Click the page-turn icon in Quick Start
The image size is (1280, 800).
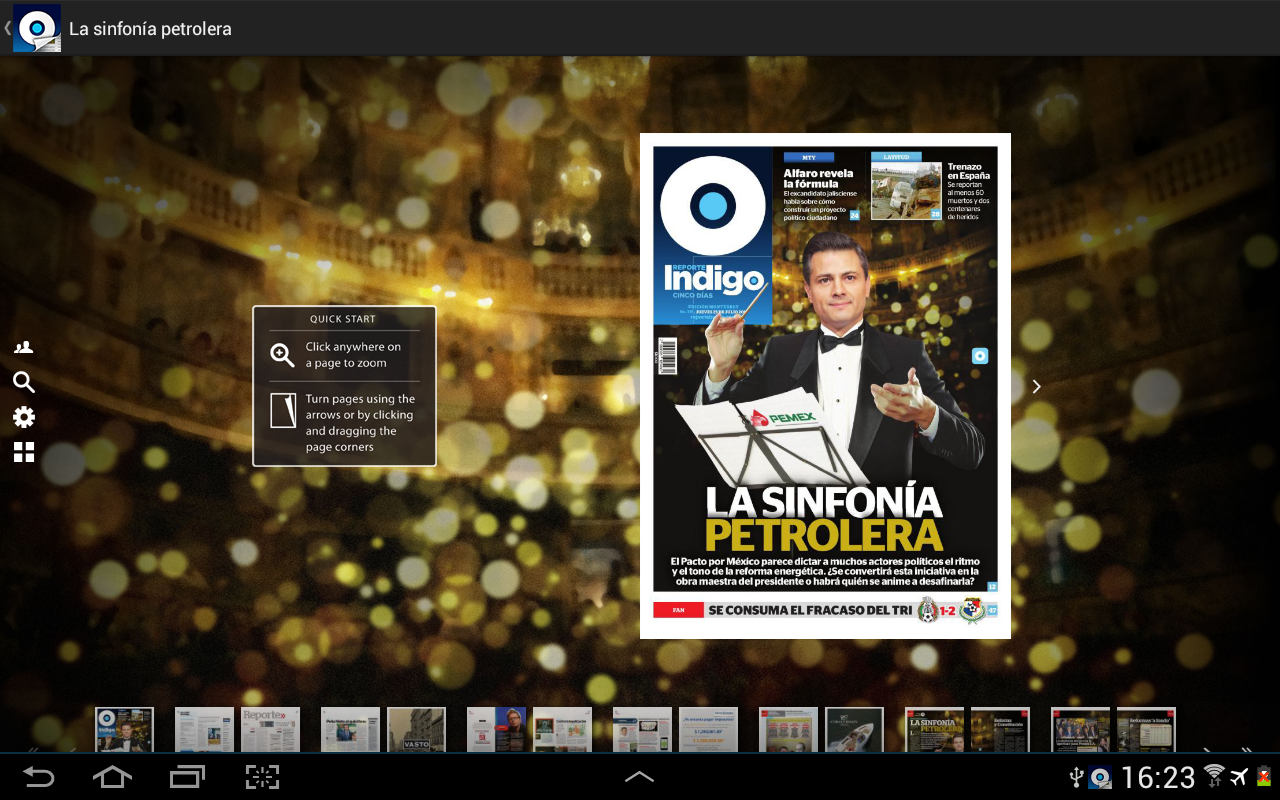pos(284,410)
